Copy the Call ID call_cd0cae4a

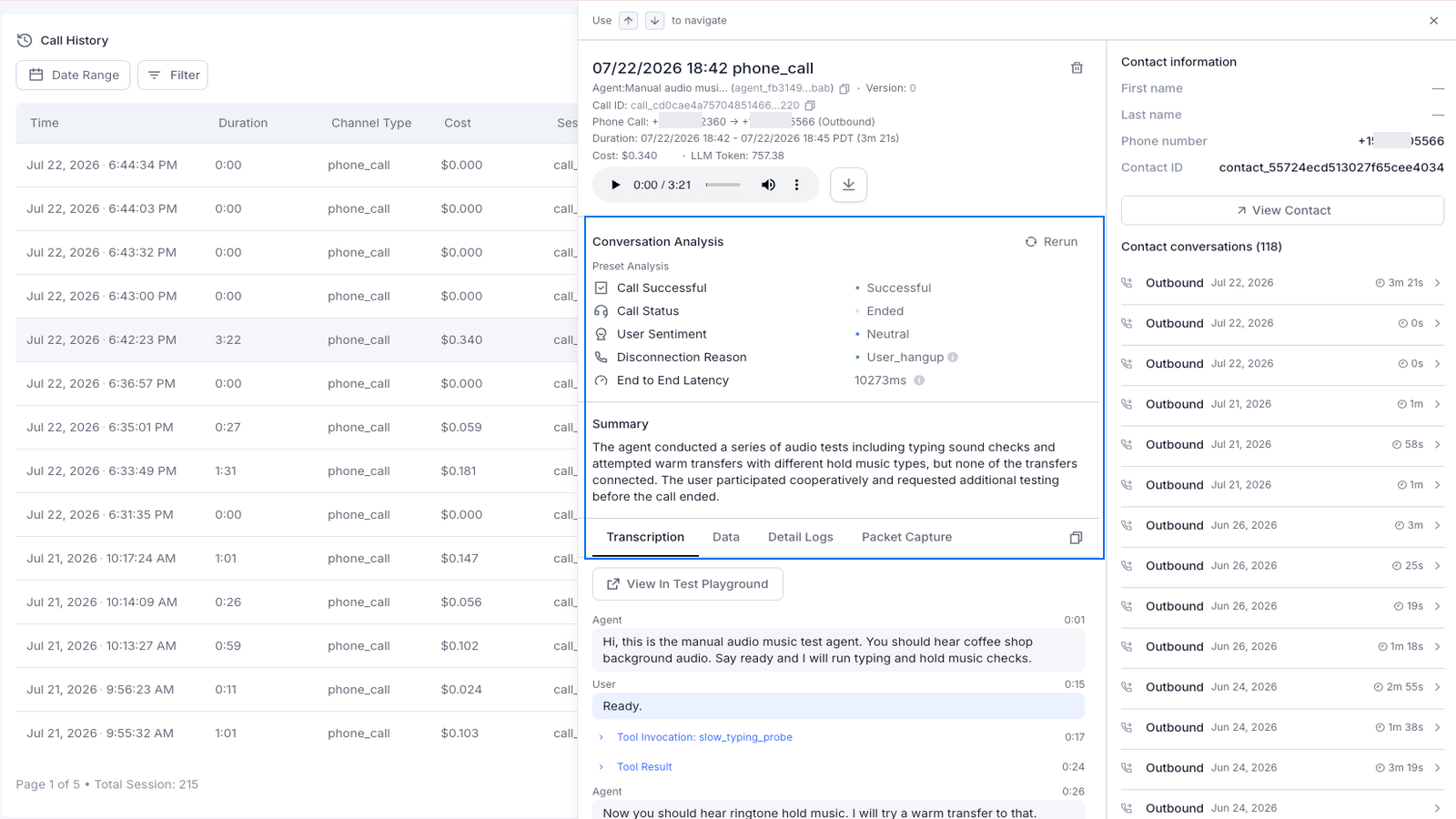pos(810,106)
